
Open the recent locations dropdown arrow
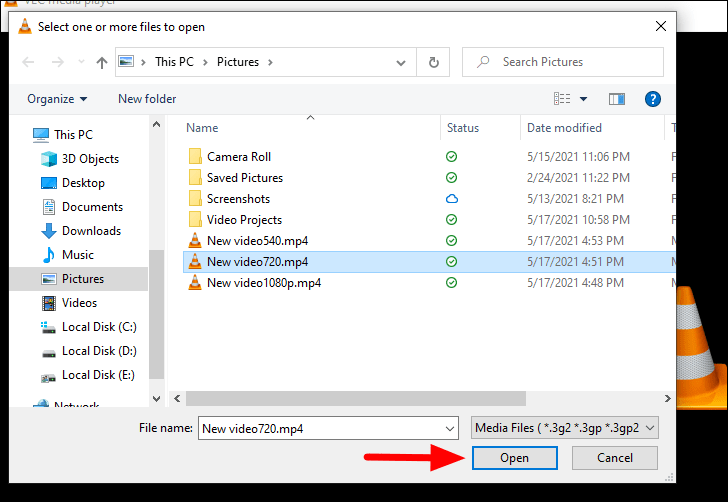81,62
